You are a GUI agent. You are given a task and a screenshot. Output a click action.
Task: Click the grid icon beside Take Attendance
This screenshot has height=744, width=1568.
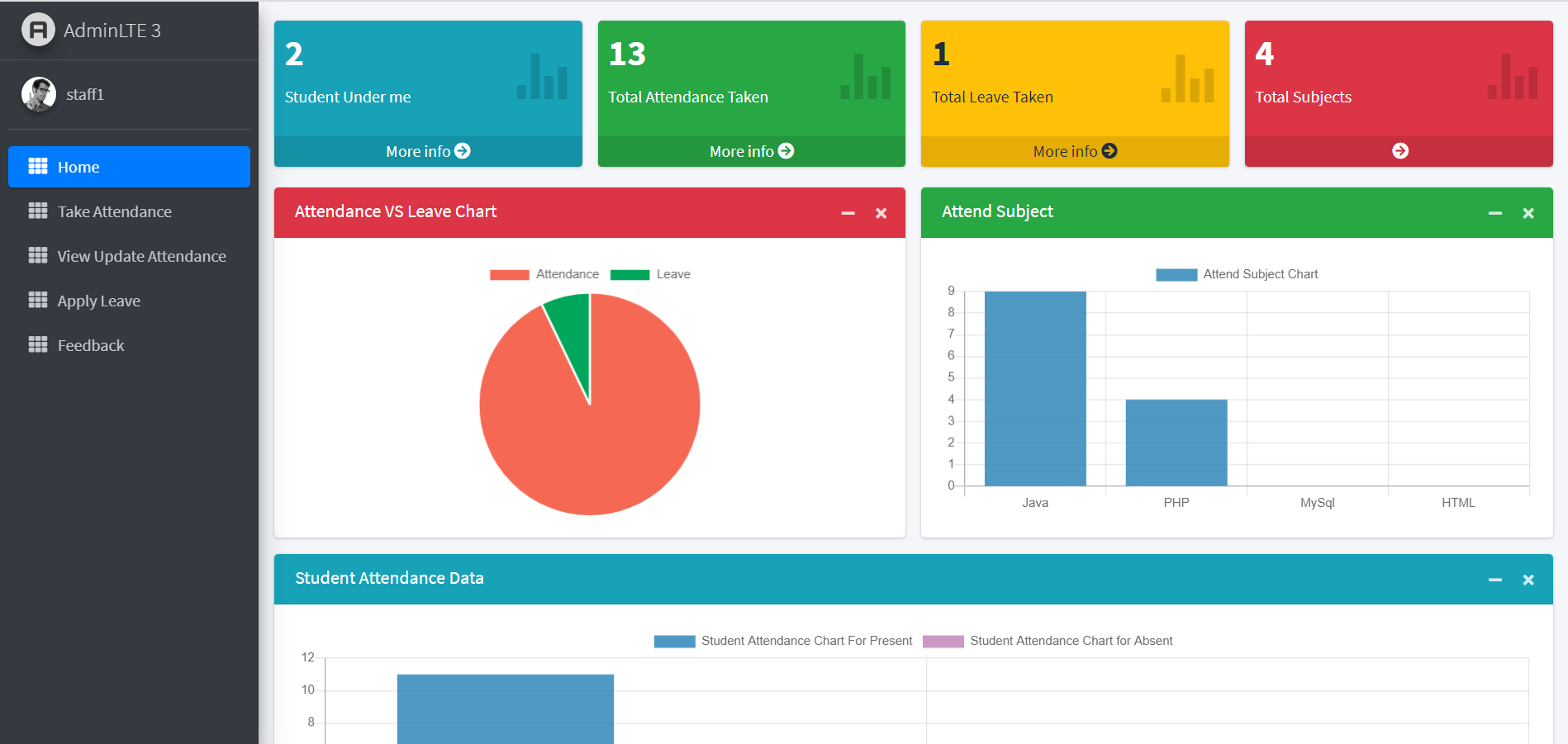pyautogui.click(x=38, y=211)
